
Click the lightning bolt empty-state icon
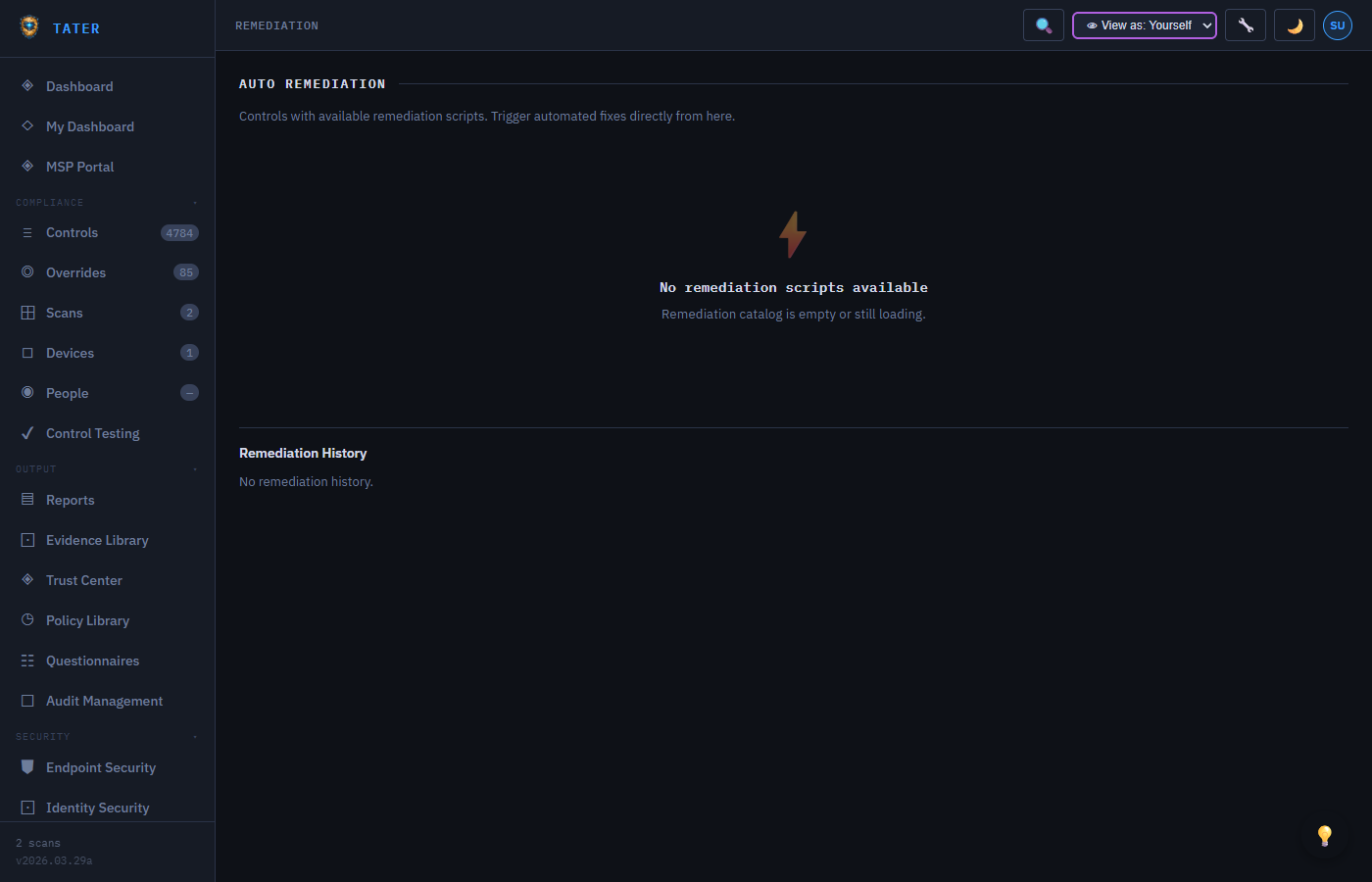[x=793, y=235]
